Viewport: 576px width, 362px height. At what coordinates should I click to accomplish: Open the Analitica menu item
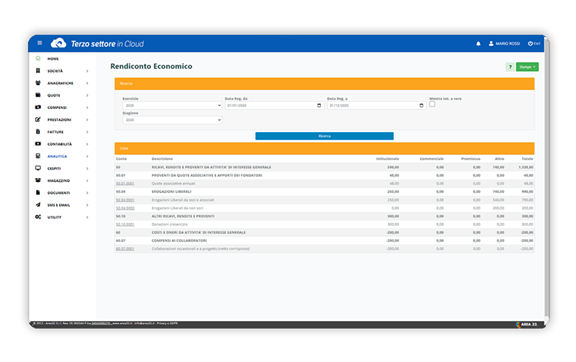pos(57,156)
